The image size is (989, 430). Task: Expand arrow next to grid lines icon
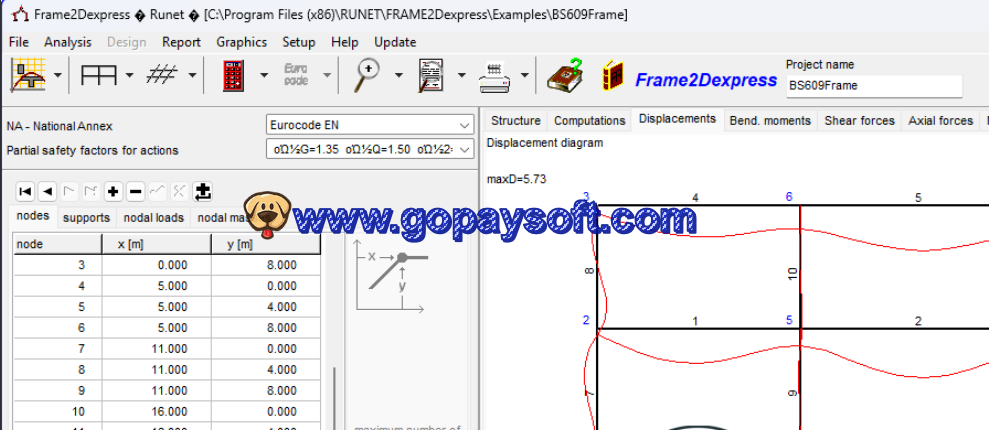click(x=192, y=75)
